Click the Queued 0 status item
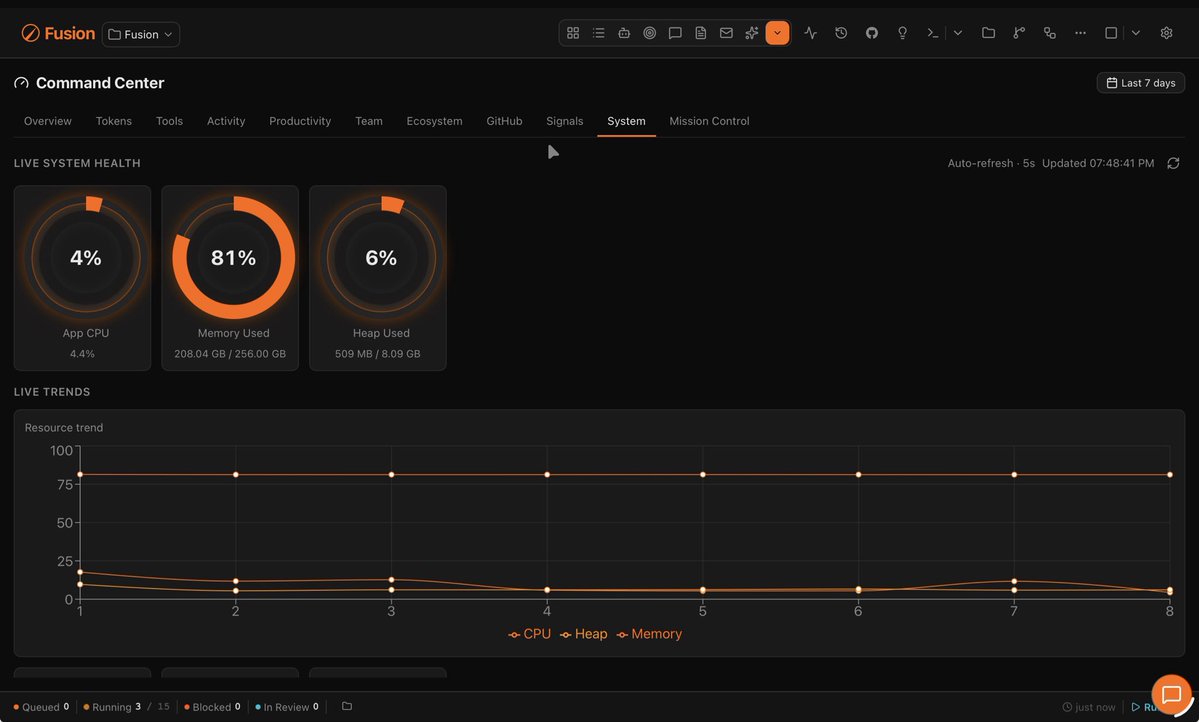The image size is (1199, 722). coord(41,707)
